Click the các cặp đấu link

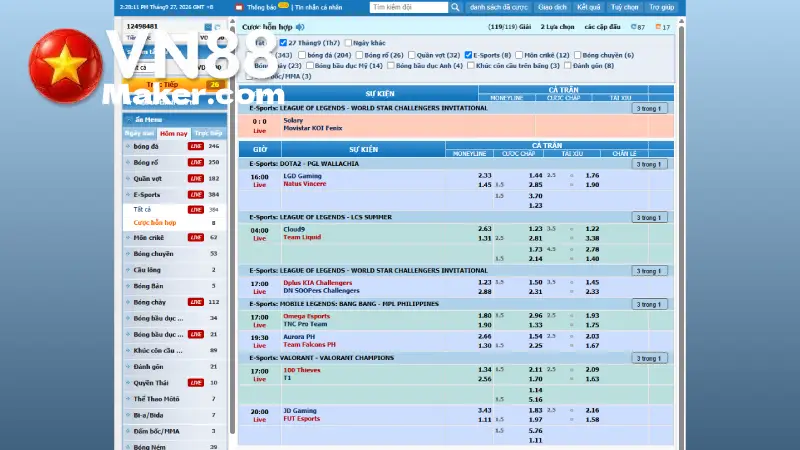pos(602,27)
